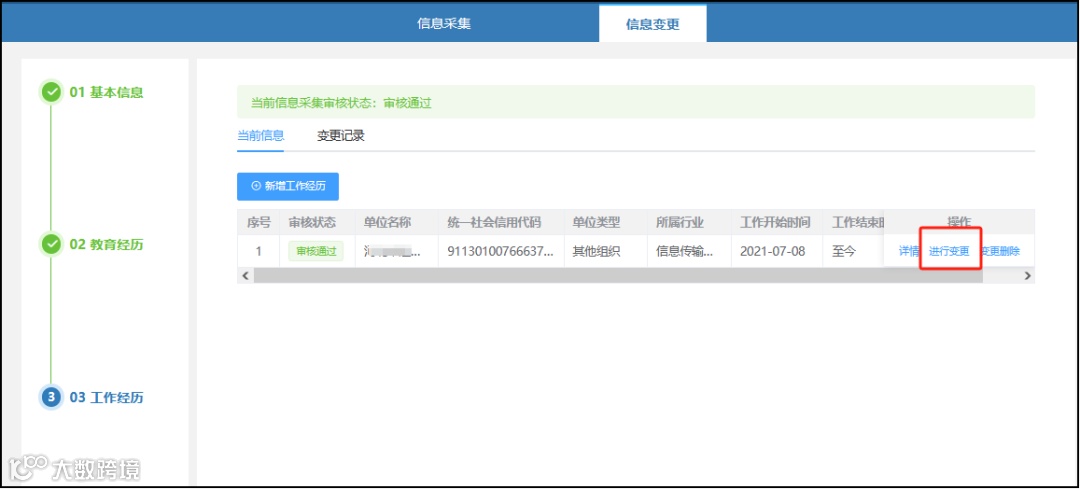Click the 变更删除 link
This screenshot has height=489, width=1080.
[x=1000, y=251]
